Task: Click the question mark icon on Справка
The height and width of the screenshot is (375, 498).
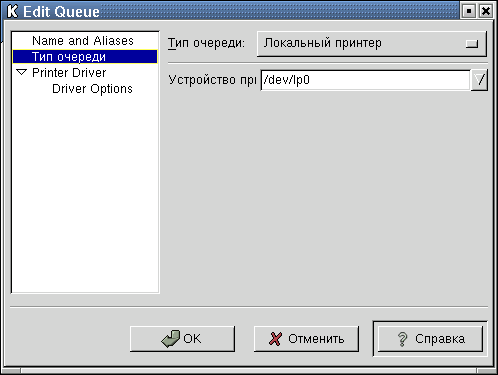Action: [x=403, y=339]
